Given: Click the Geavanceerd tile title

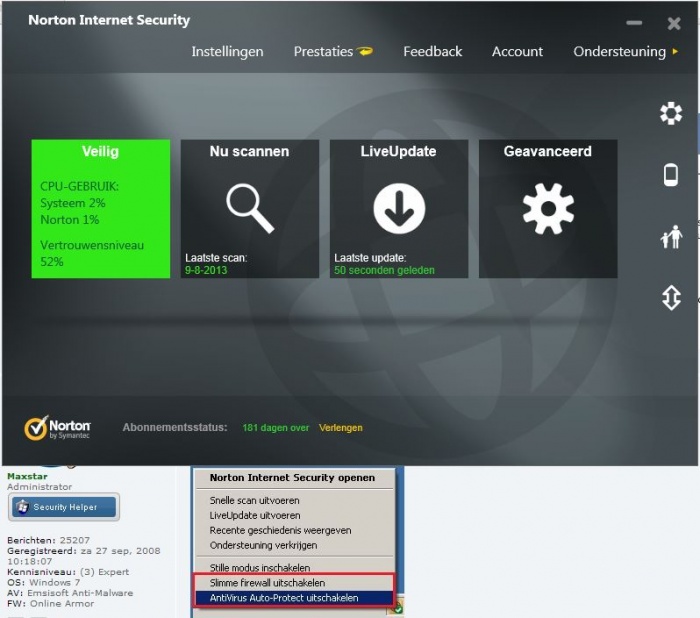Looking at the screenshot, I should click(x=548, y=151).
